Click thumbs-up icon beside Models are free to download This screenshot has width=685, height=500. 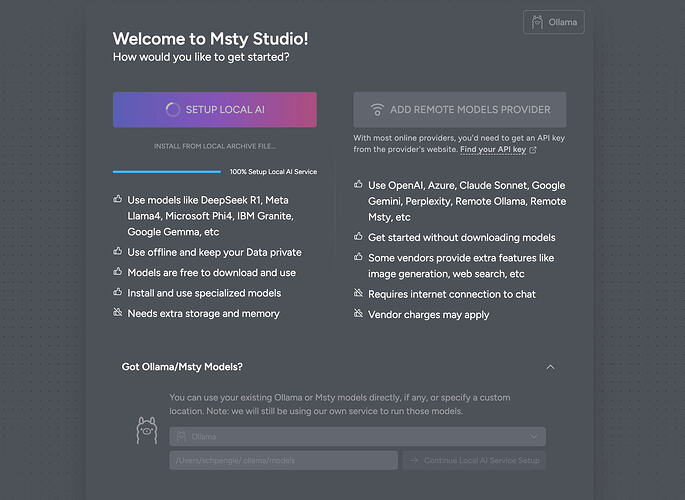point(118,273)
